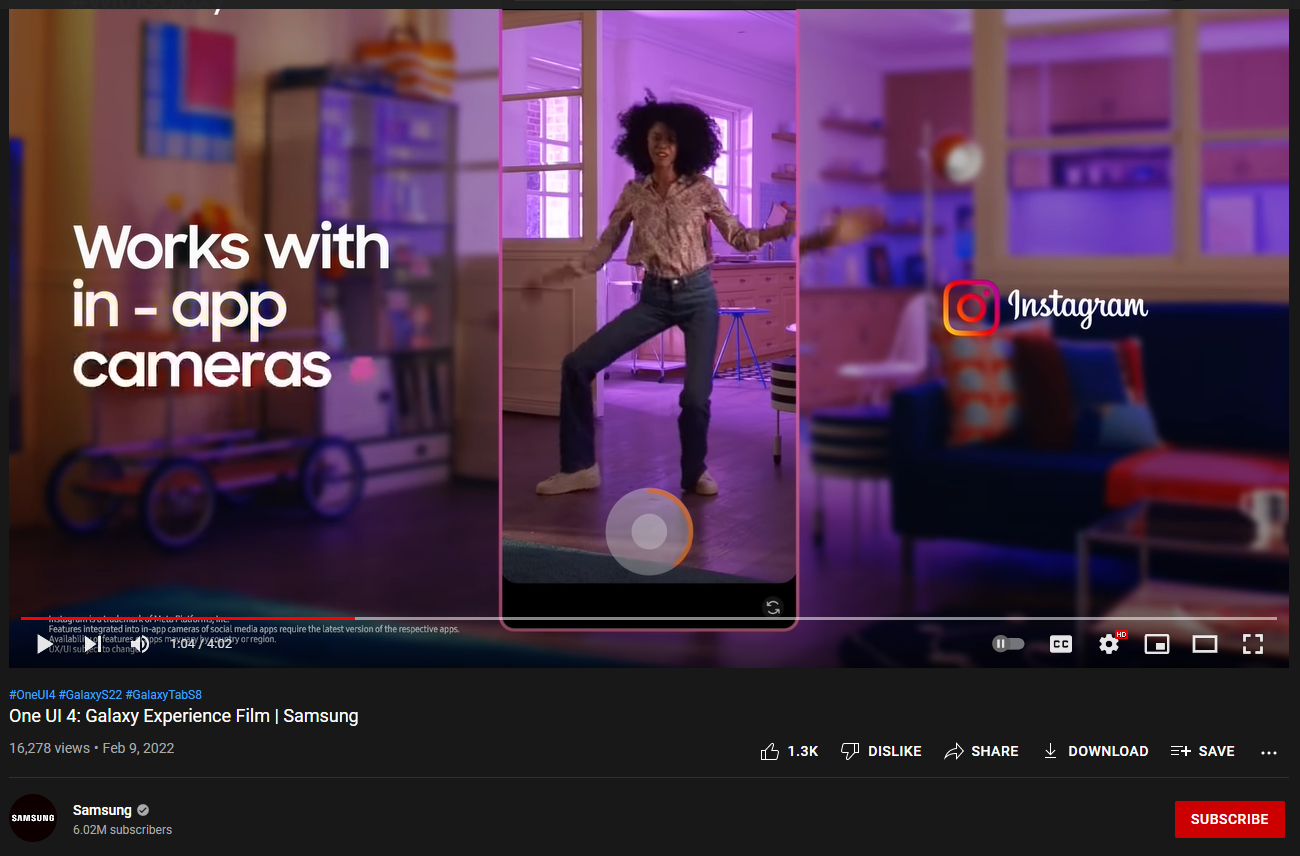The image size is (1300, 856).
Task: Open the Samsung channel avatar
Action: 33,818
